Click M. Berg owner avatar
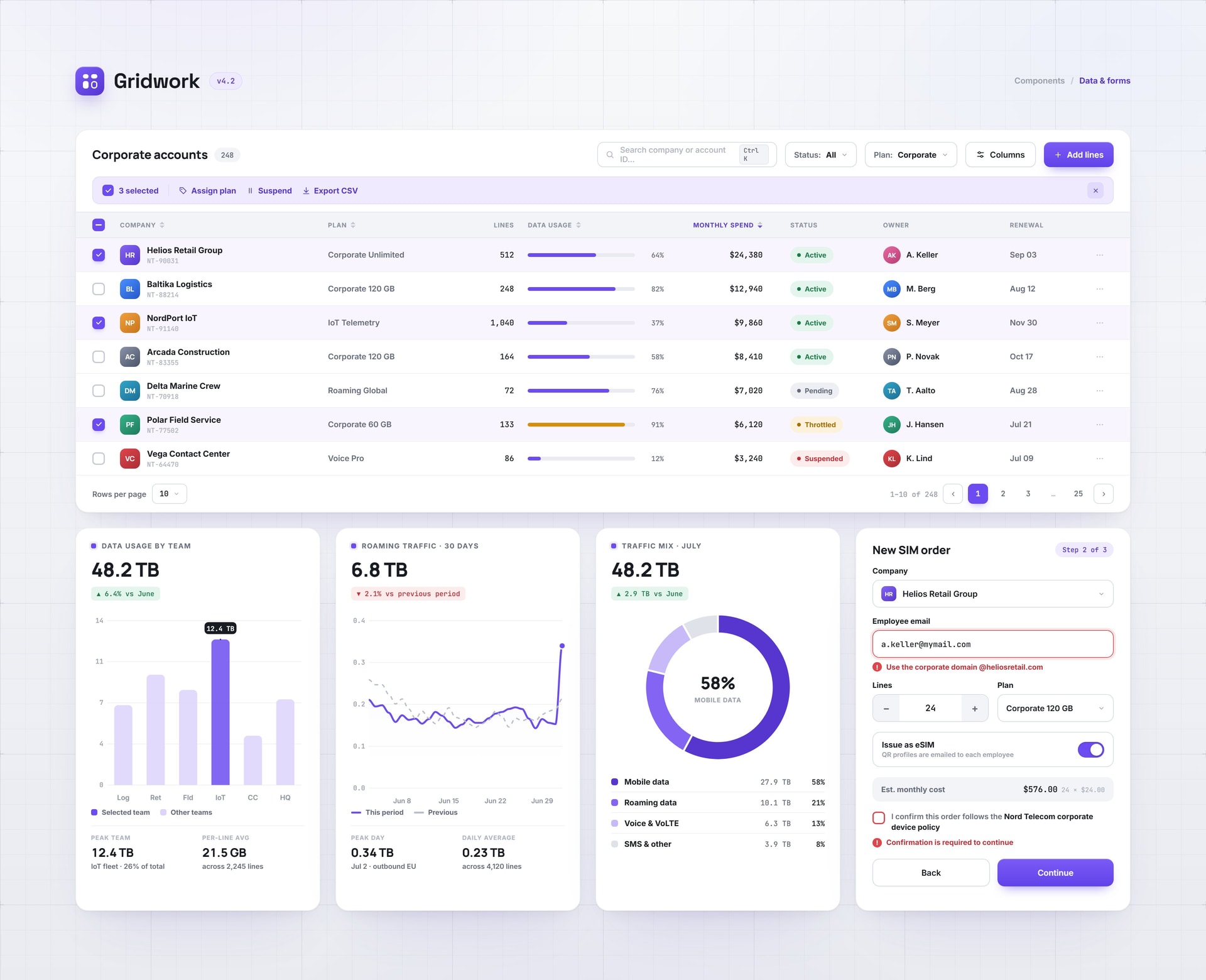1206x980 pixels. click(891, 289)
